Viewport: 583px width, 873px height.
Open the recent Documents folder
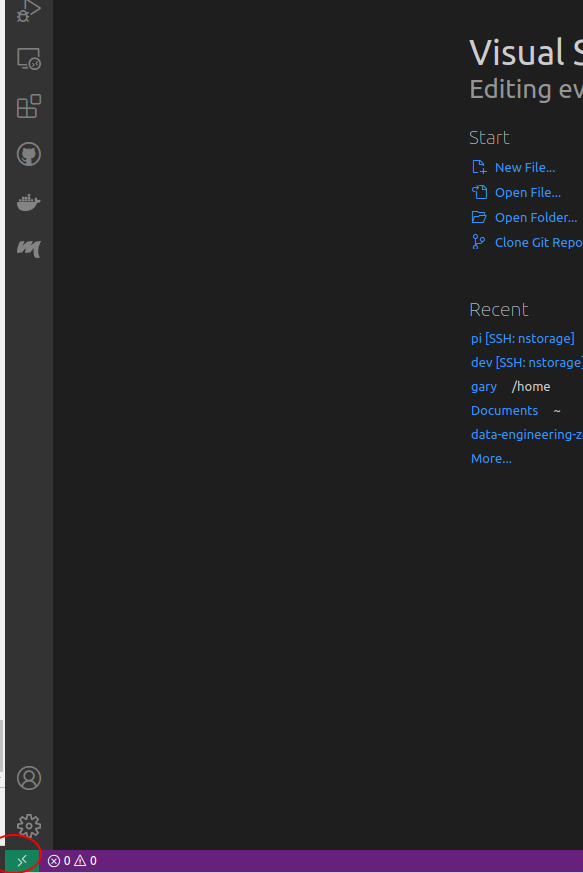pyautogui.click(x=504, y=410)
